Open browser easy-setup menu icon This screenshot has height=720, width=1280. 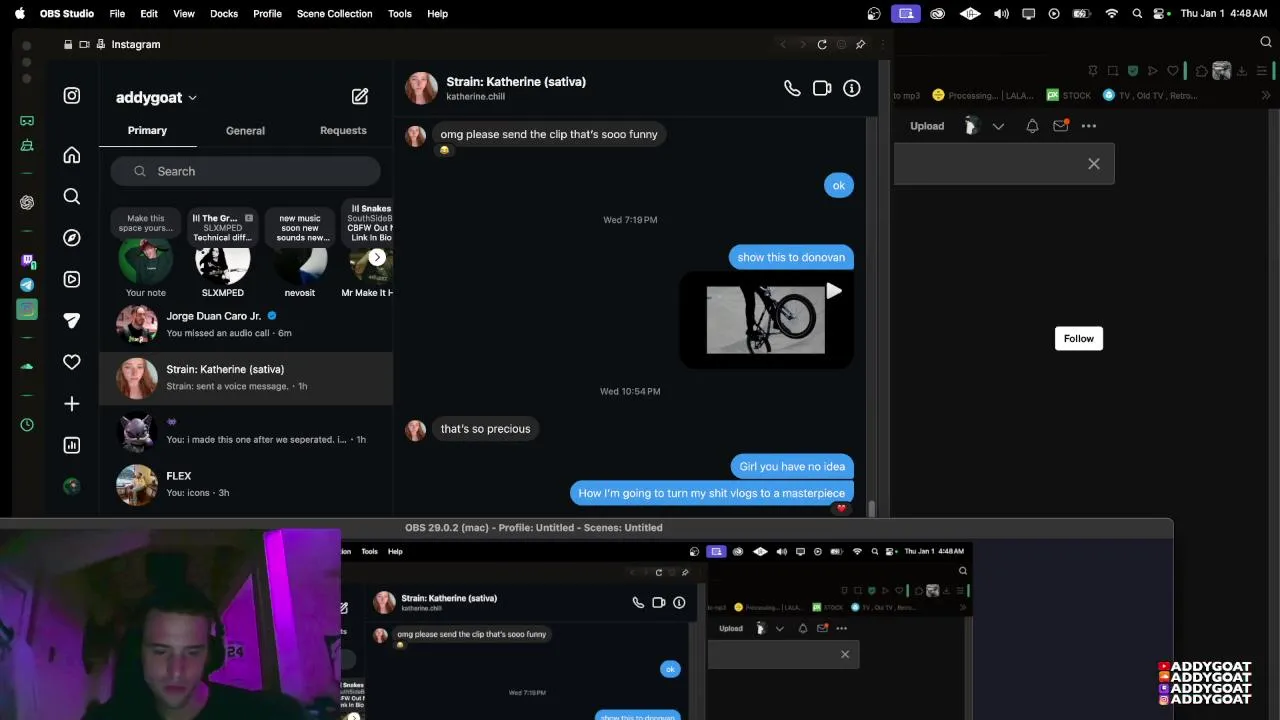click(x=1262, y=71)
